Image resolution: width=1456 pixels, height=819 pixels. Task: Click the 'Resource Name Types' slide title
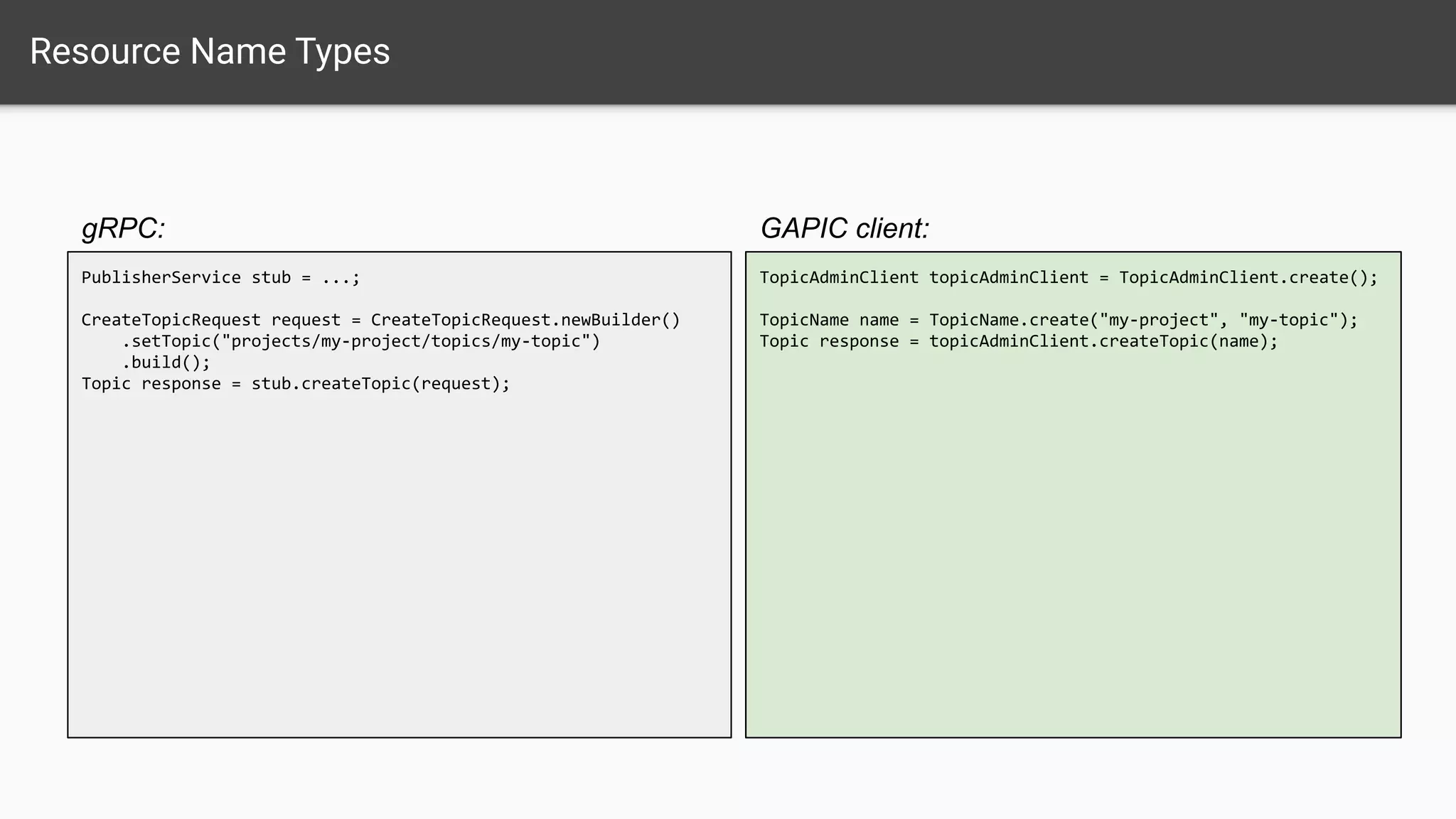tap(210, 52)
